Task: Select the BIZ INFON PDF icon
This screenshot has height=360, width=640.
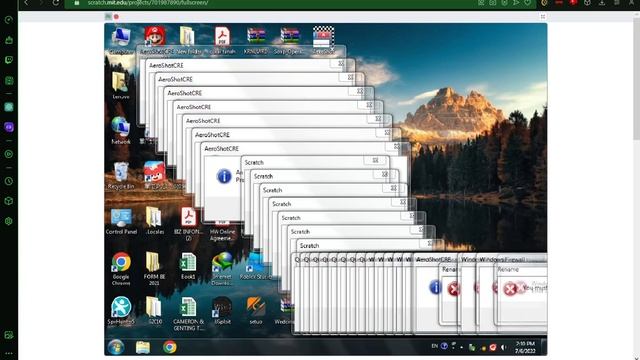Action: 188,224
